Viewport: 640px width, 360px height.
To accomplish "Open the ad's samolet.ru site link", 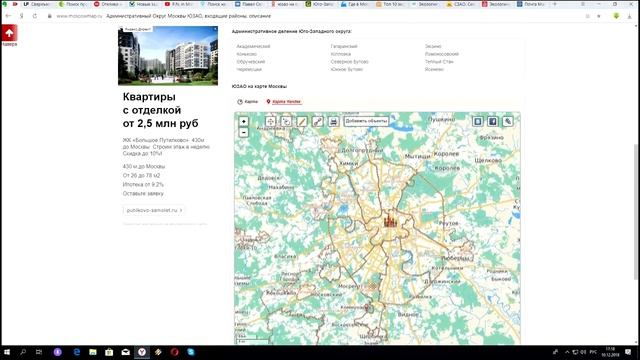I will (154, 210).
